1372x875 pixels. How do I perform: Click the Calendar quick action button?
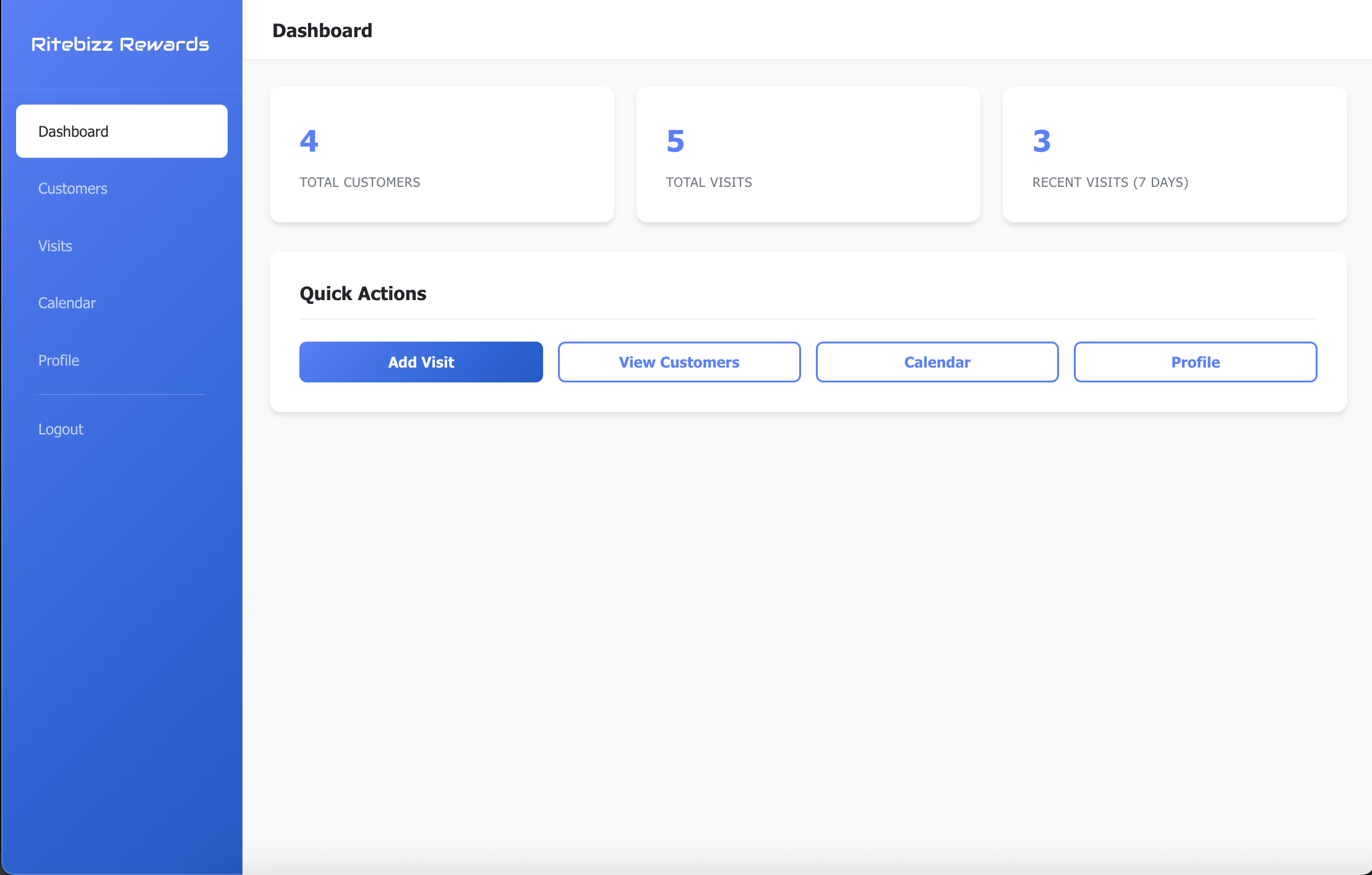click(x=937, y=362)
